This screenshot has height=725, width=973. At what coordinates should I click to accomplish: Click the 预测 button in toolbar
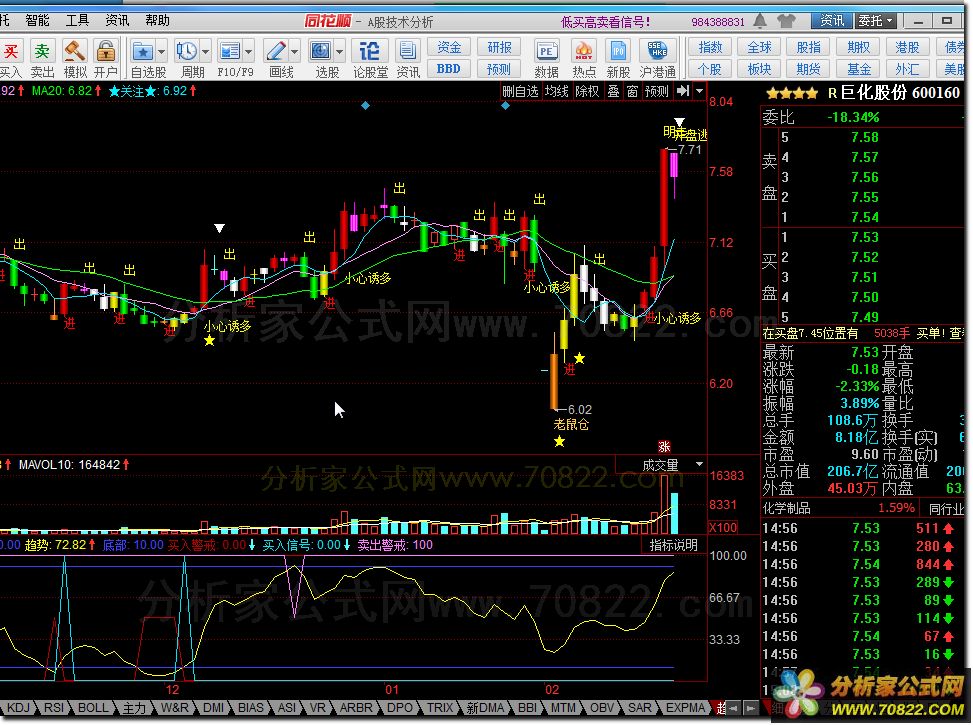(x=499, y=69)
